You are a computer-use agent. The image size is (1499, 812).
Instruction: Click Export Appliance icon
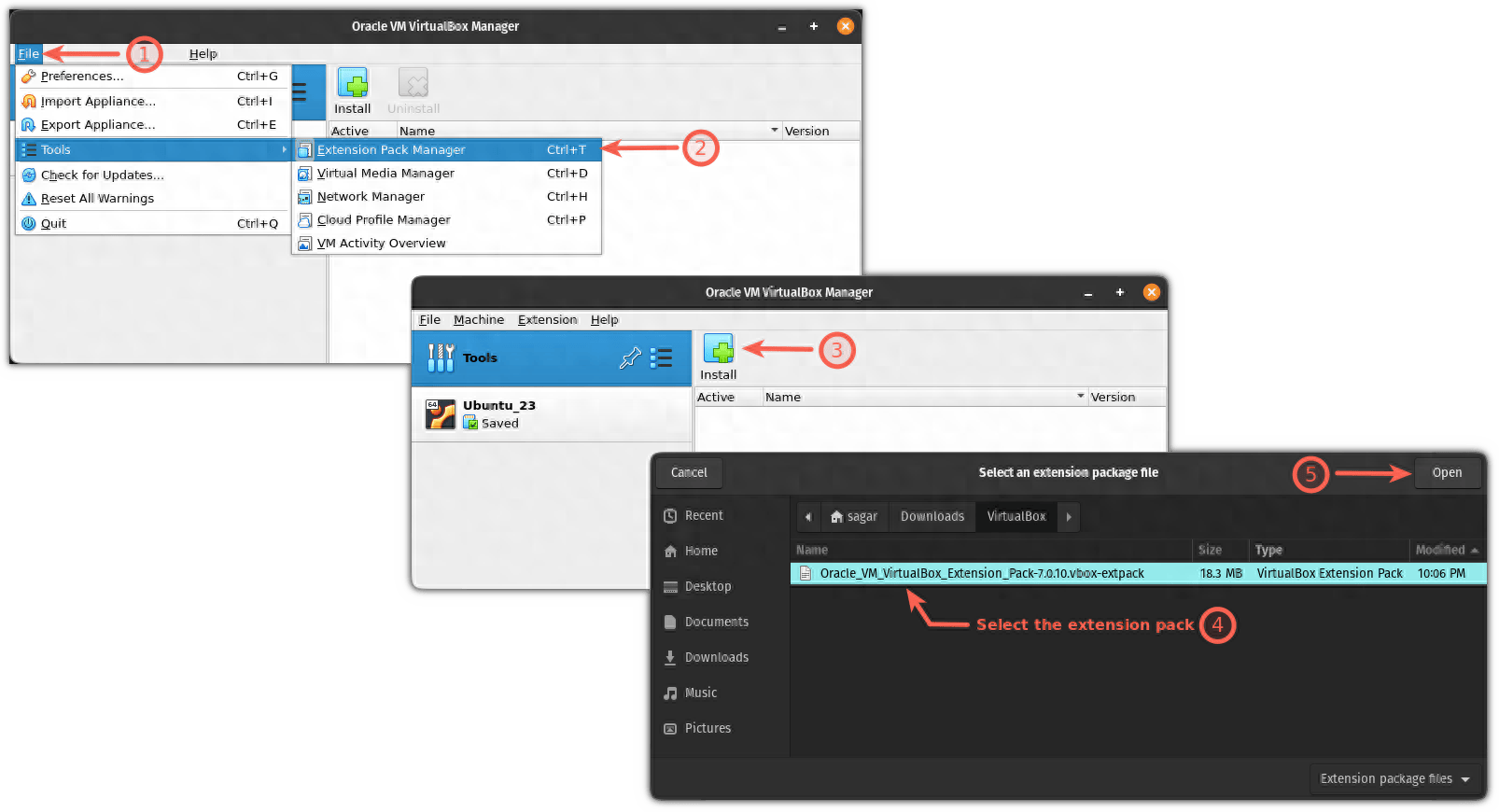tap(29, 124)
